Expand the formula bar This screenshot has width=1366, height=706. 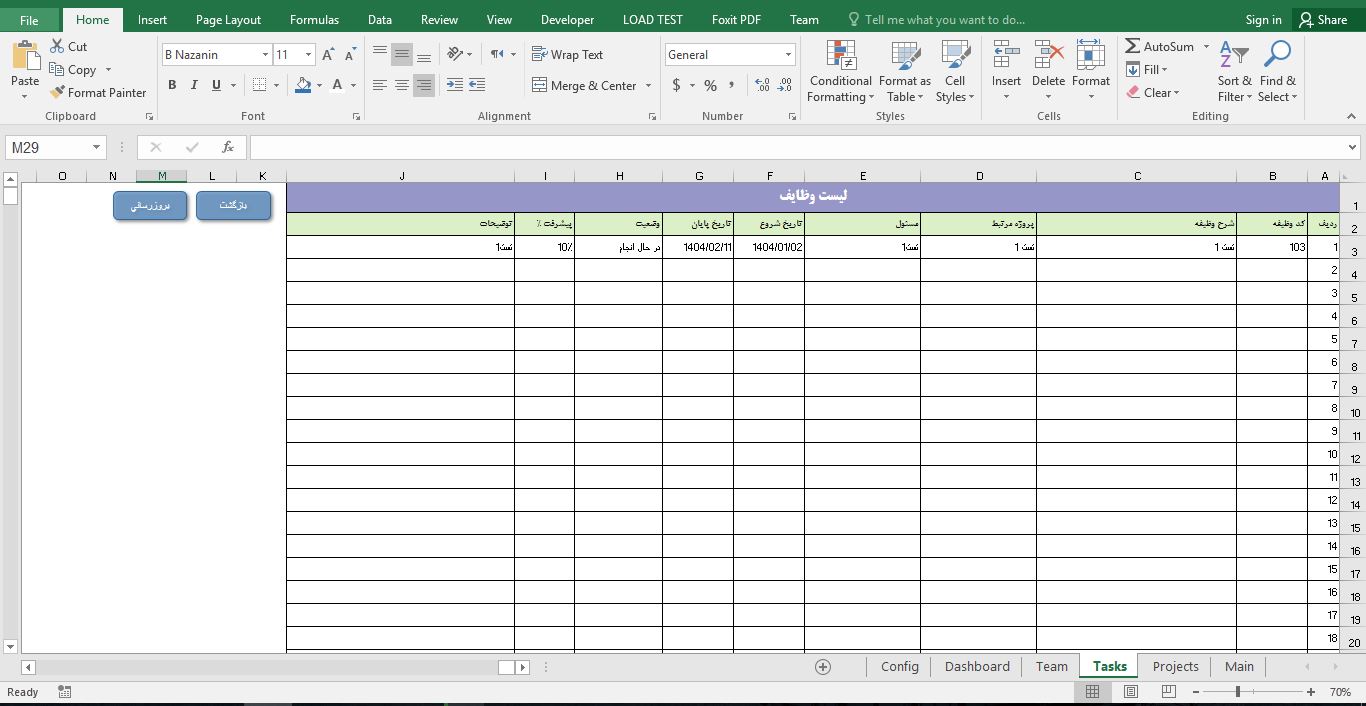click(x=1353, y=147)
